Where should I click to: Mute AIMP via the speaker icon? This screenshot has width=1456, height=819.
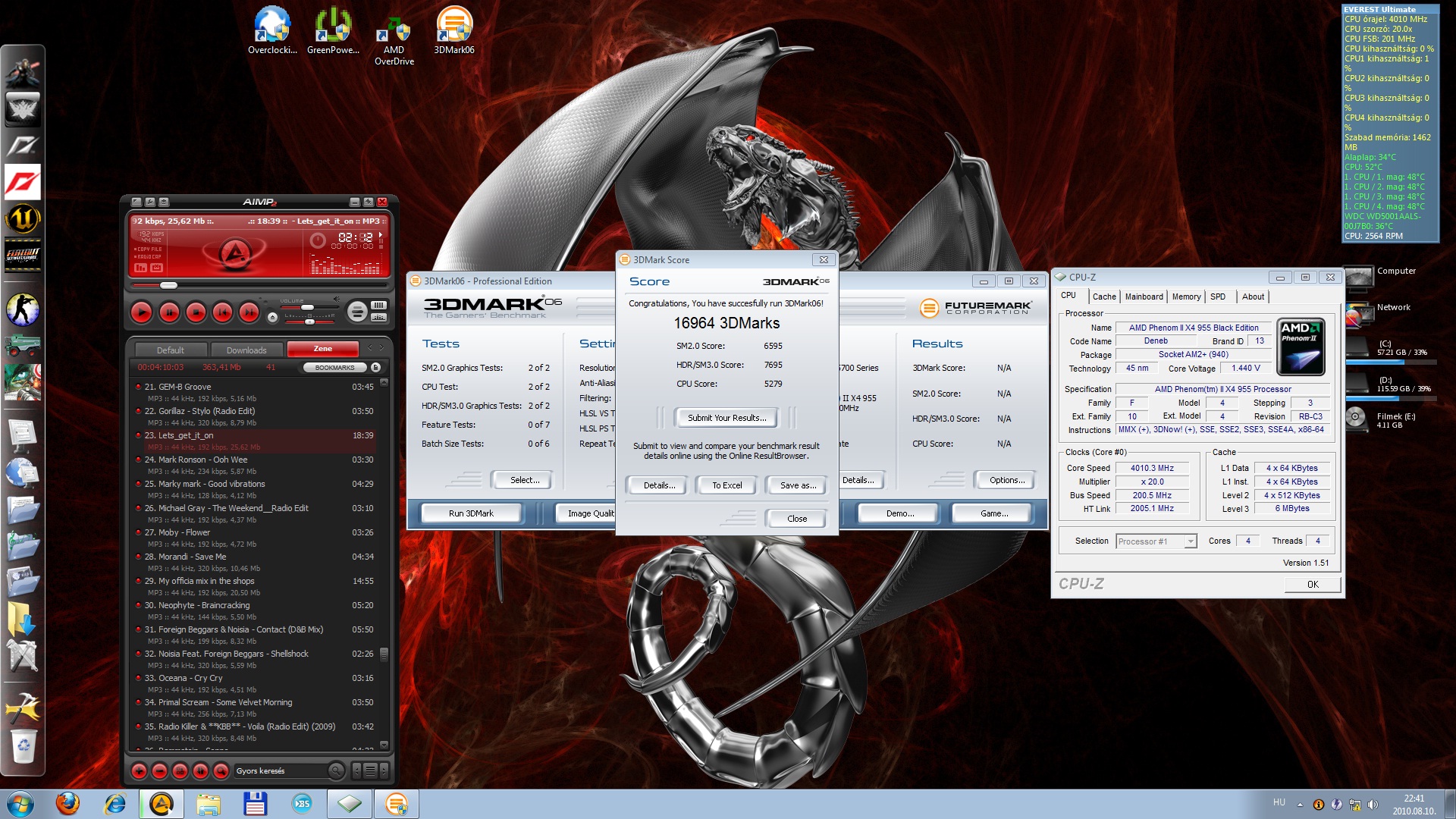tap(337, 299)
